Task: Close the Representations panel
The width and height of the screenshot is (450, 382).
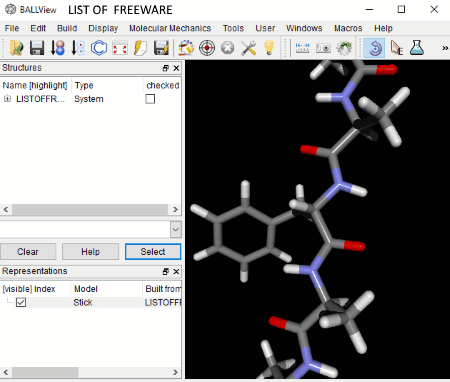Action: 176,272
